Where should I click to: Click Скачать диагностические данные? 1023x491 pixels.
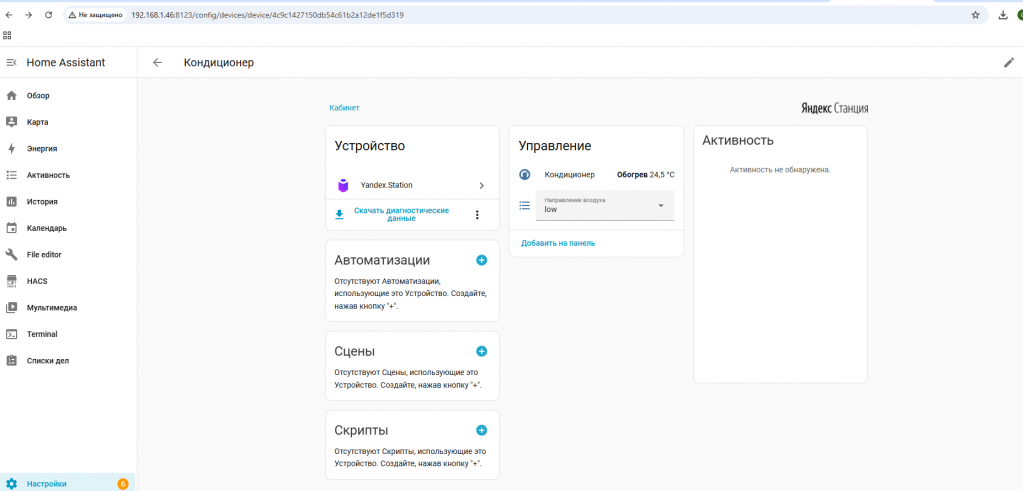pos(401,215)
